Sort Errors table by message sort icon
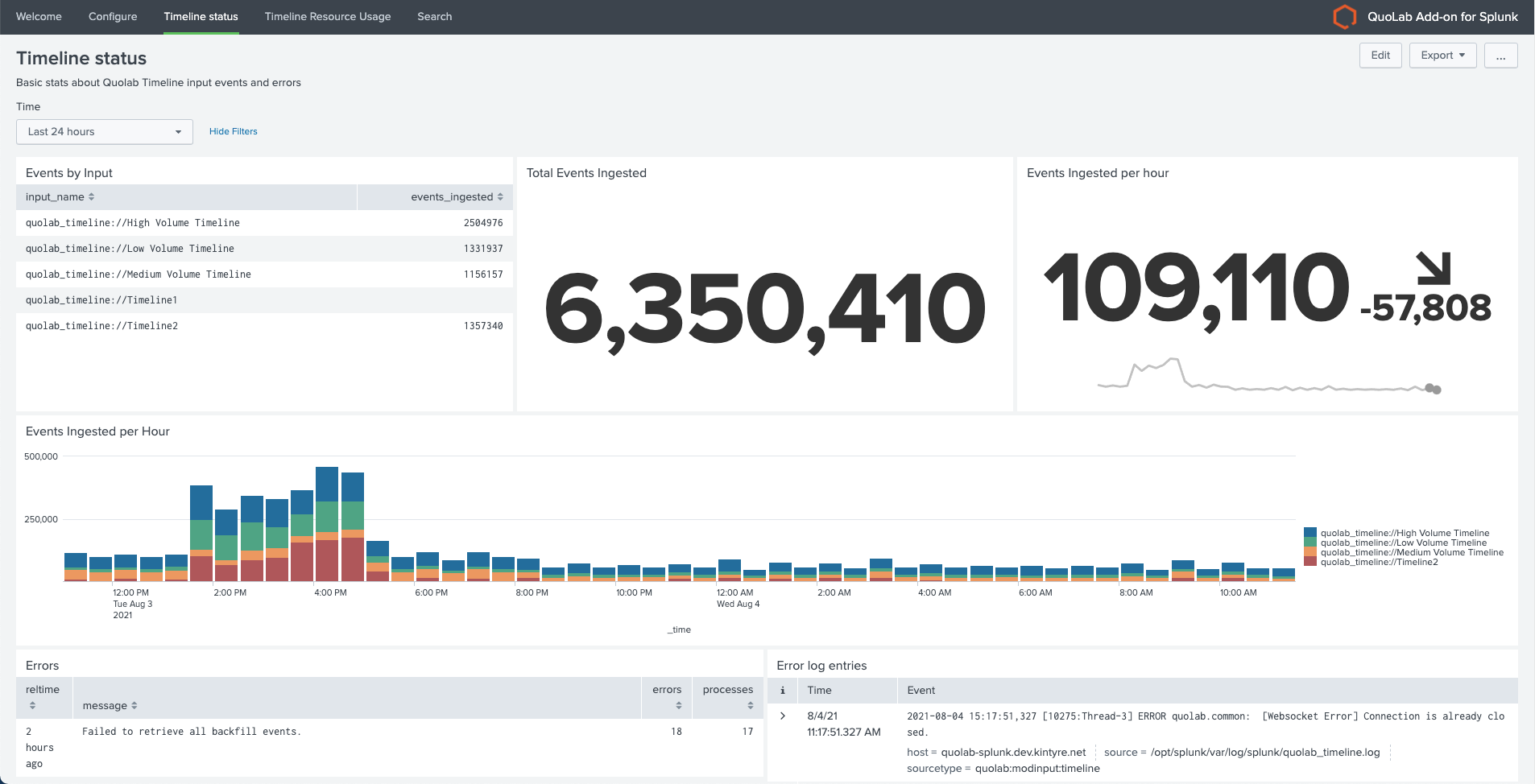 pyautogui.click(x=134, y=706)
